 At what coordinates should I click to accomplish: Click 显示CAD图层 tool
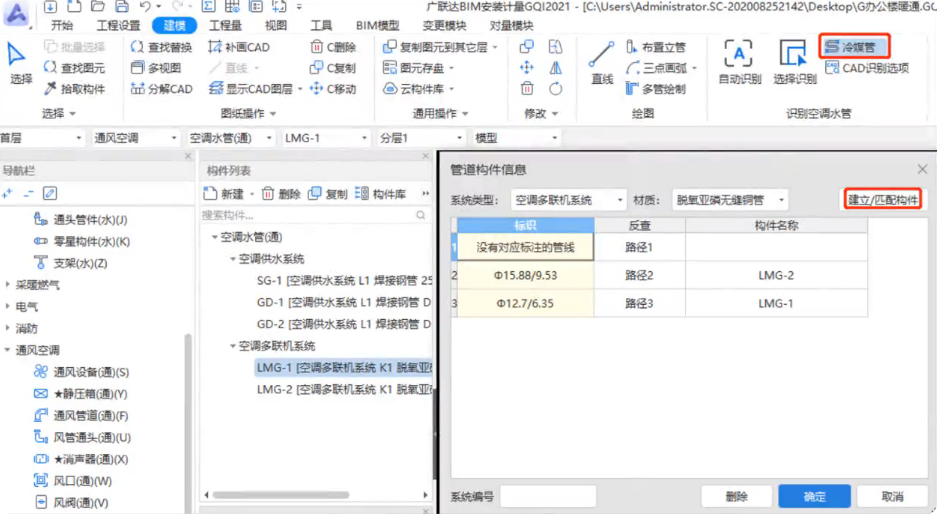pyautogui.click(x=252, y=89)
